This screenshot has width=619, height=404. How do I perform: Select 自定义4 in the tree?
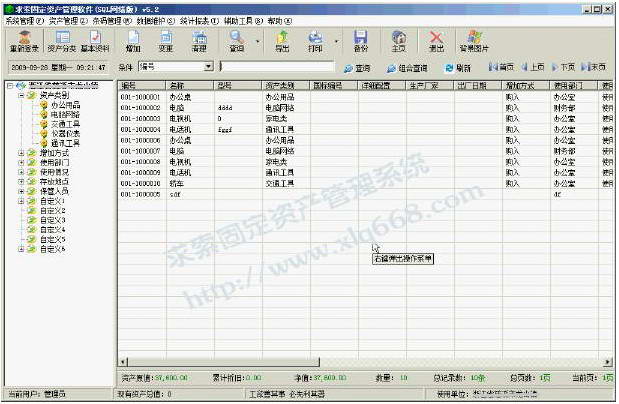tap(53, 229)
